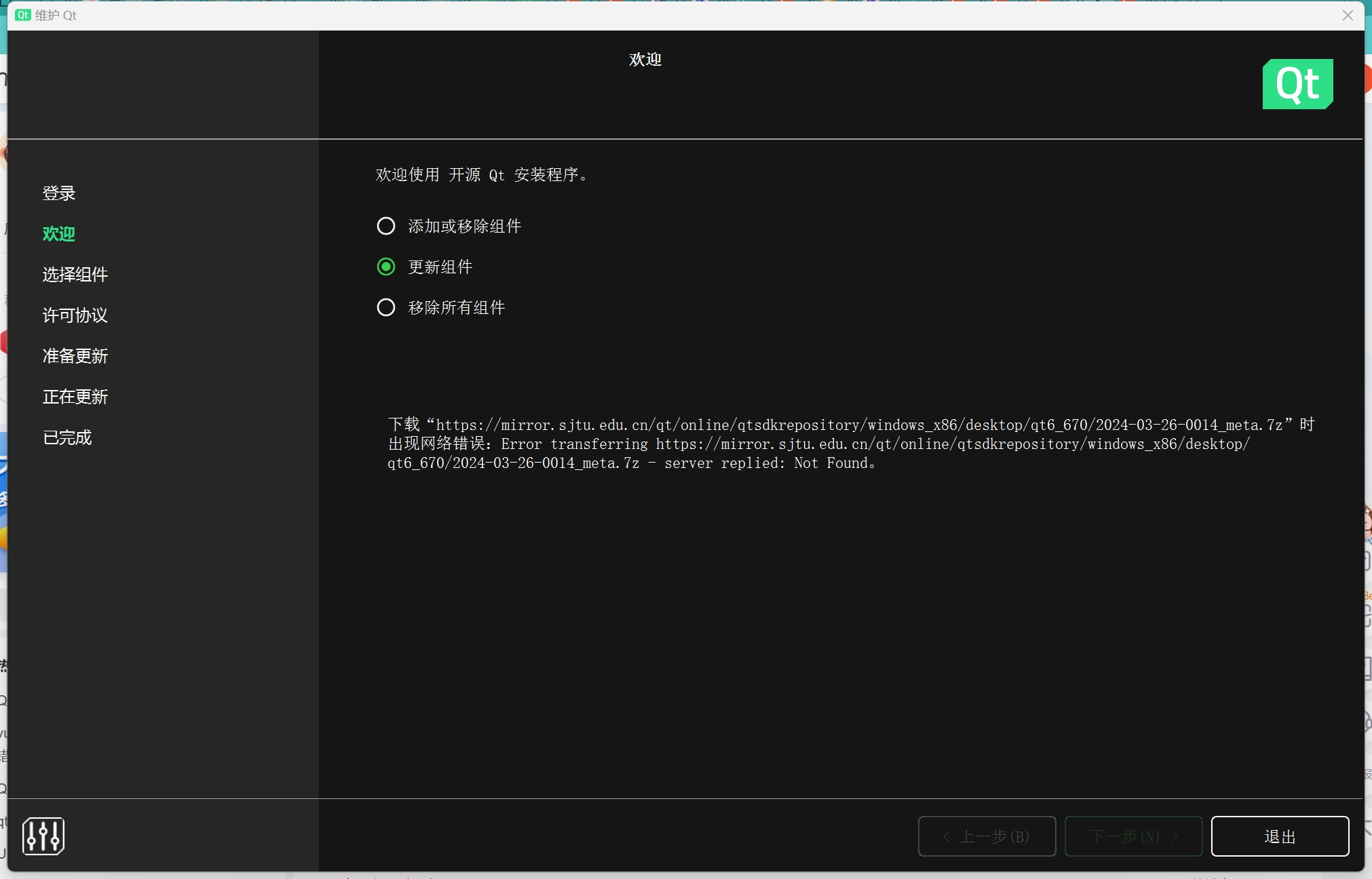This screenshot has width=1372, height=879.
Task: Click the green Qt logo
Action: pyautogui.click(x=1297, y=84)
